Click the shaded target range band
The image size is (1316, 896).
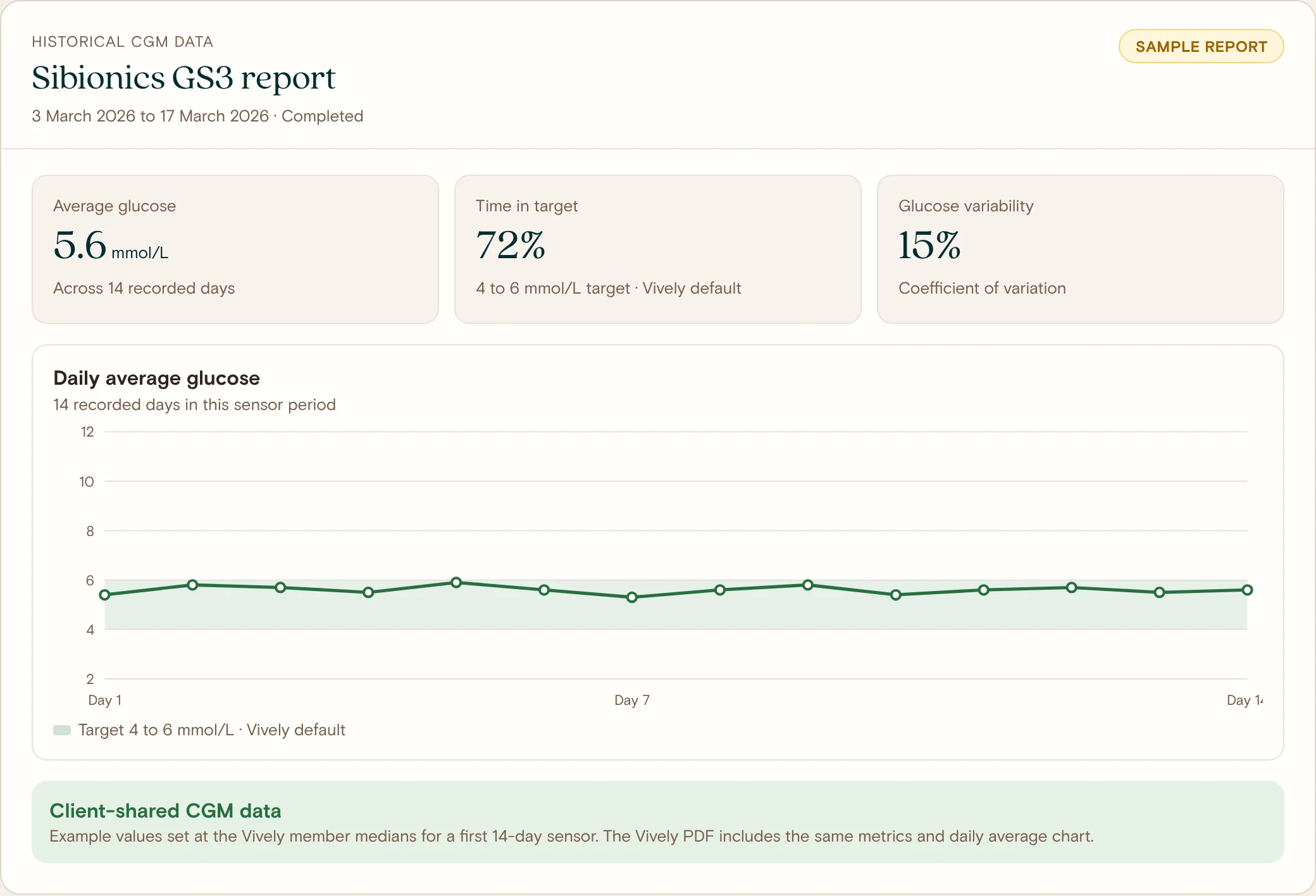[676, 613]
